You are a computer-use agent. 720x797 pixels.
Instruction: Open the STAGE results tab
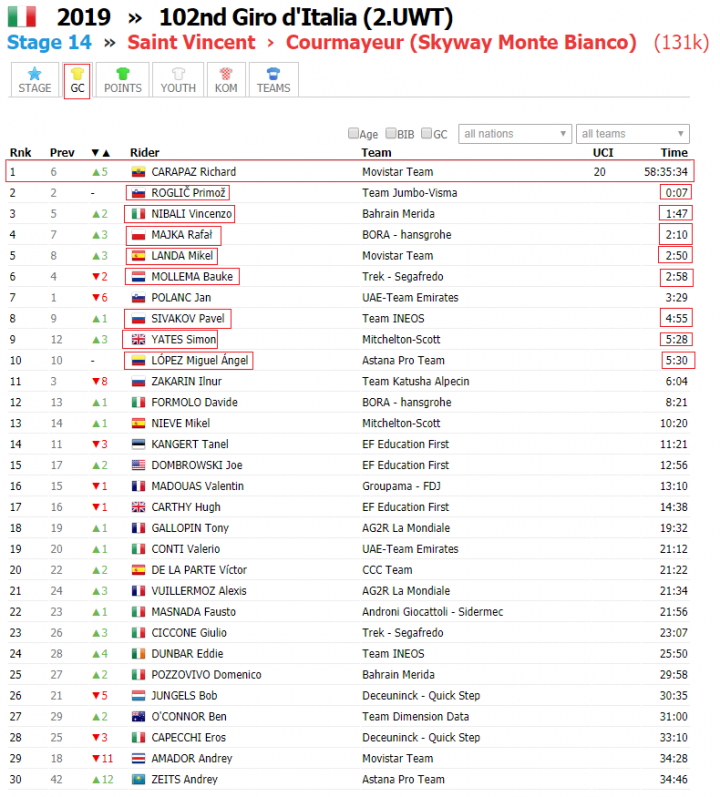[35, 80]
